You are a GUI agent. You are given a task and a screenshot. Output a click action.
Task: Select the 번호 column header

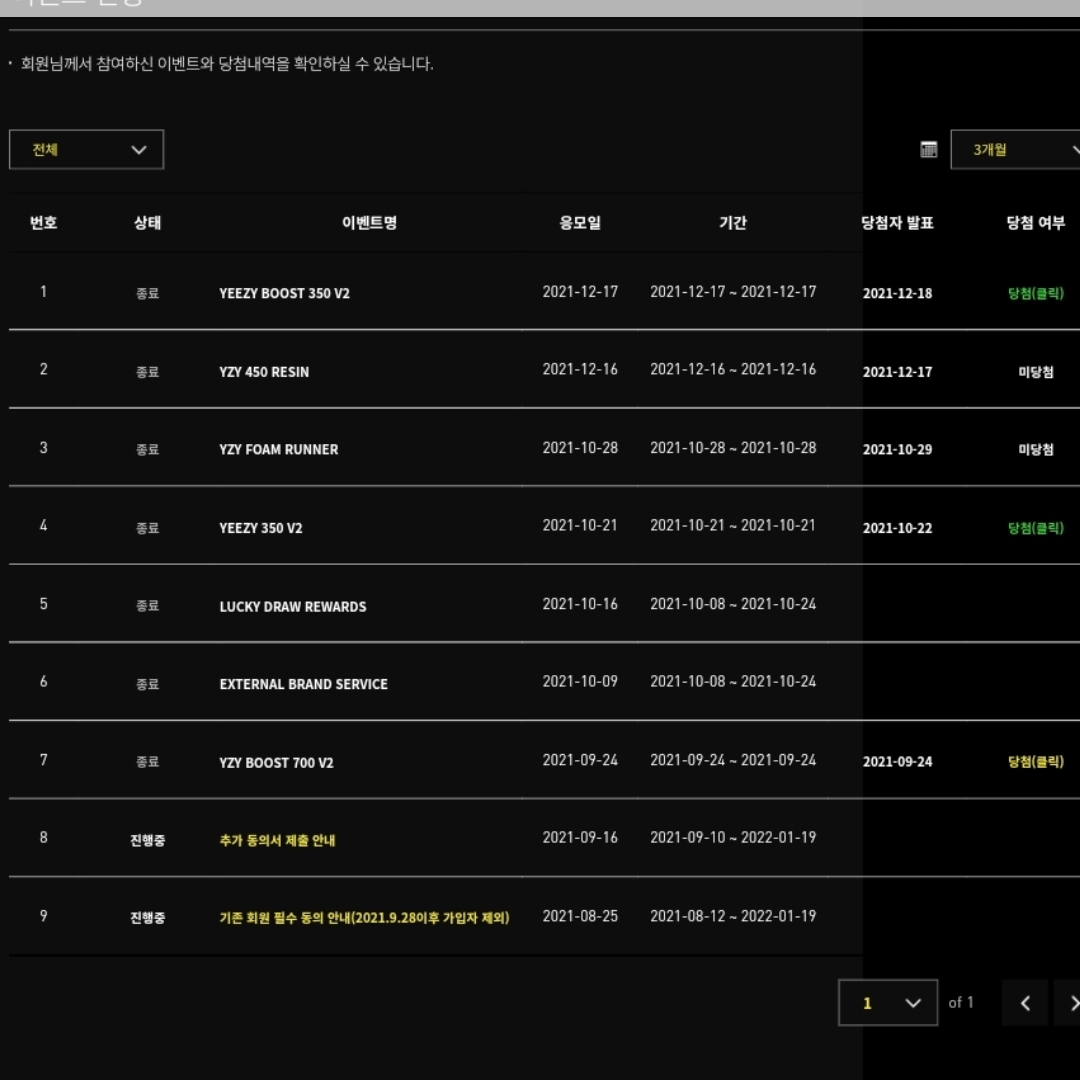tap(43, 222)
